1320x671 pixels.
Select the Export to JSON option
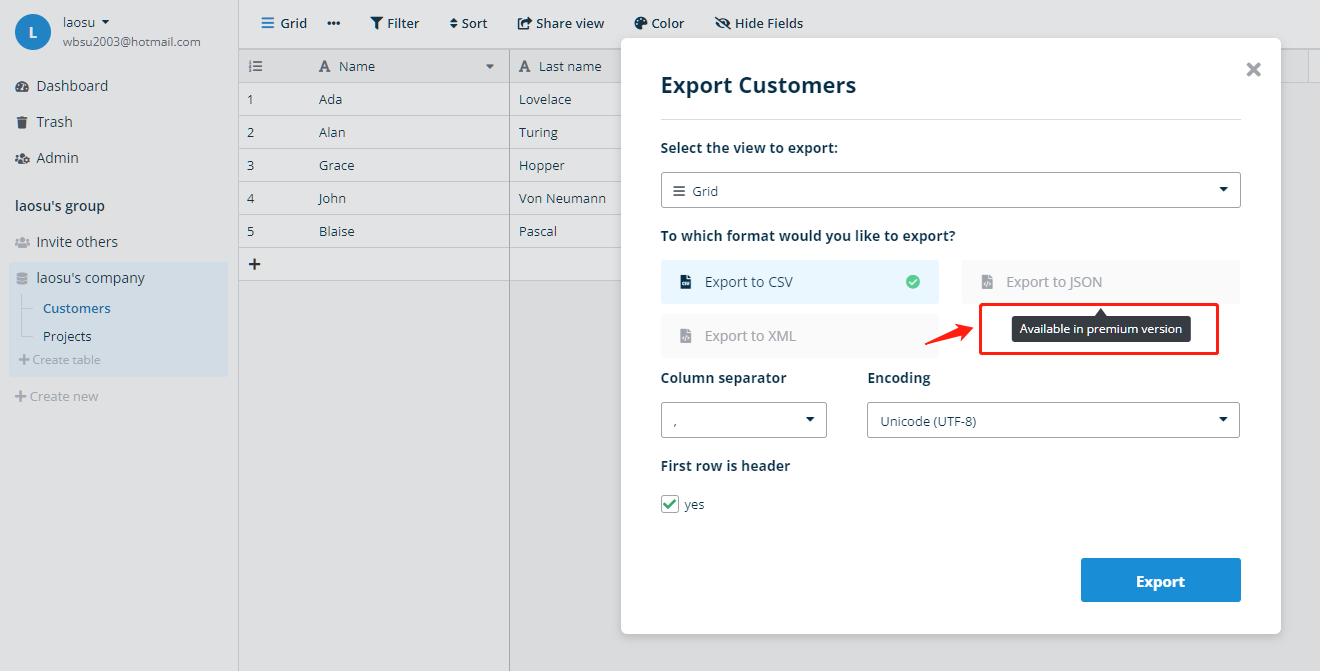click(x=1100, y=282)
